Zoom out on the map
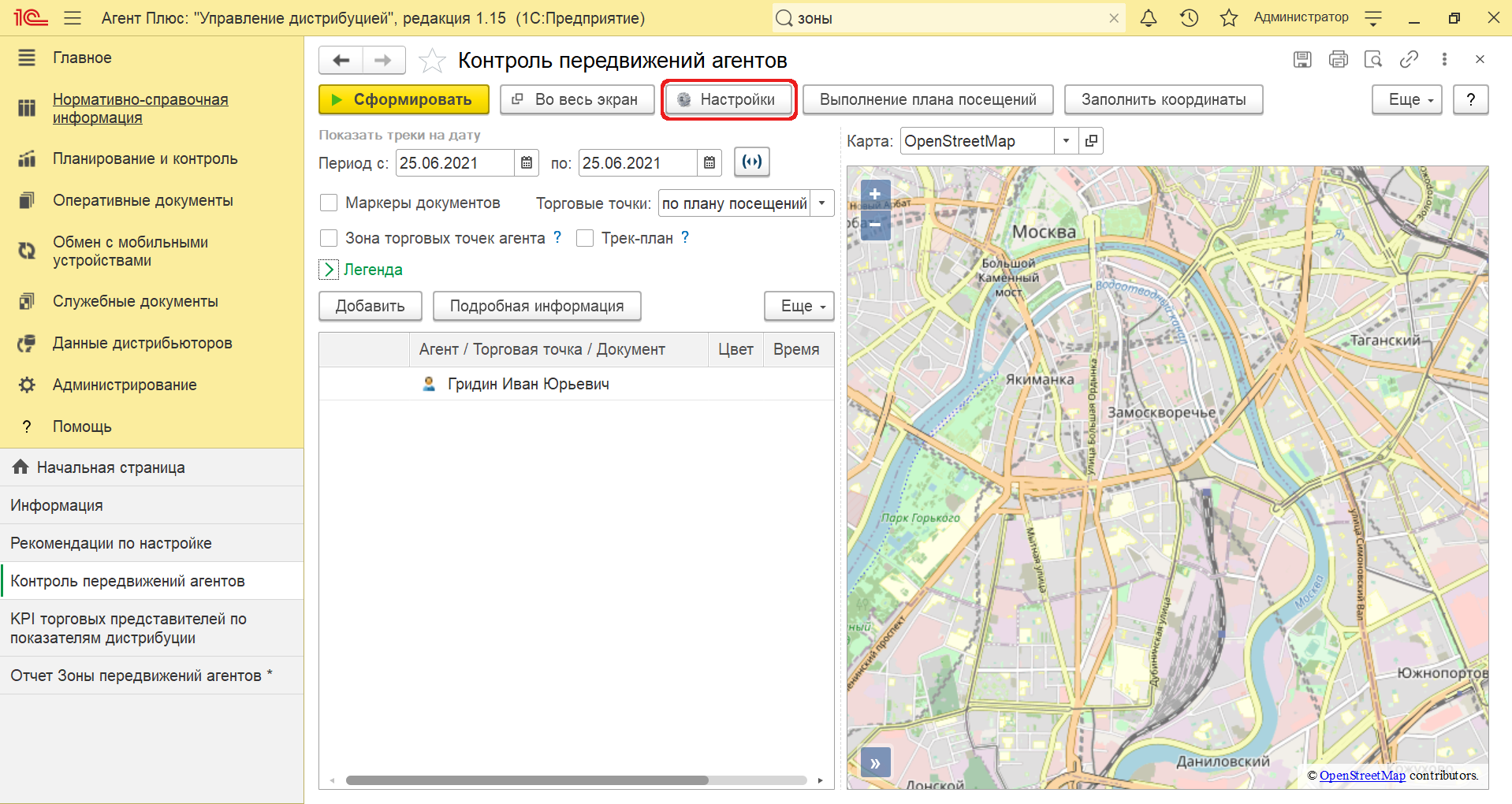Screen dimensions: 1512x804 click(875, 225)
